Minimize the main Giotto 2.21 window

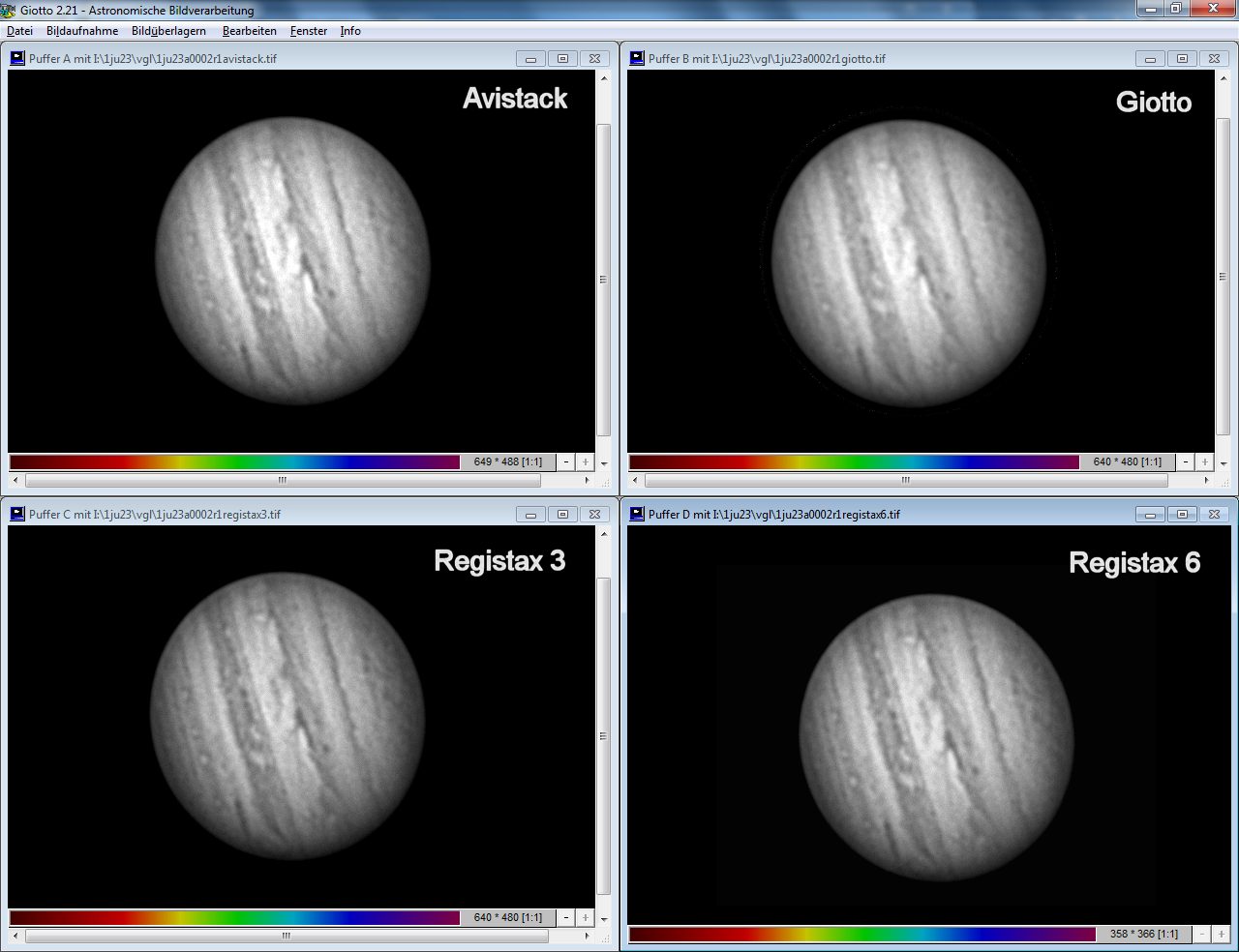coord(1149,9)
